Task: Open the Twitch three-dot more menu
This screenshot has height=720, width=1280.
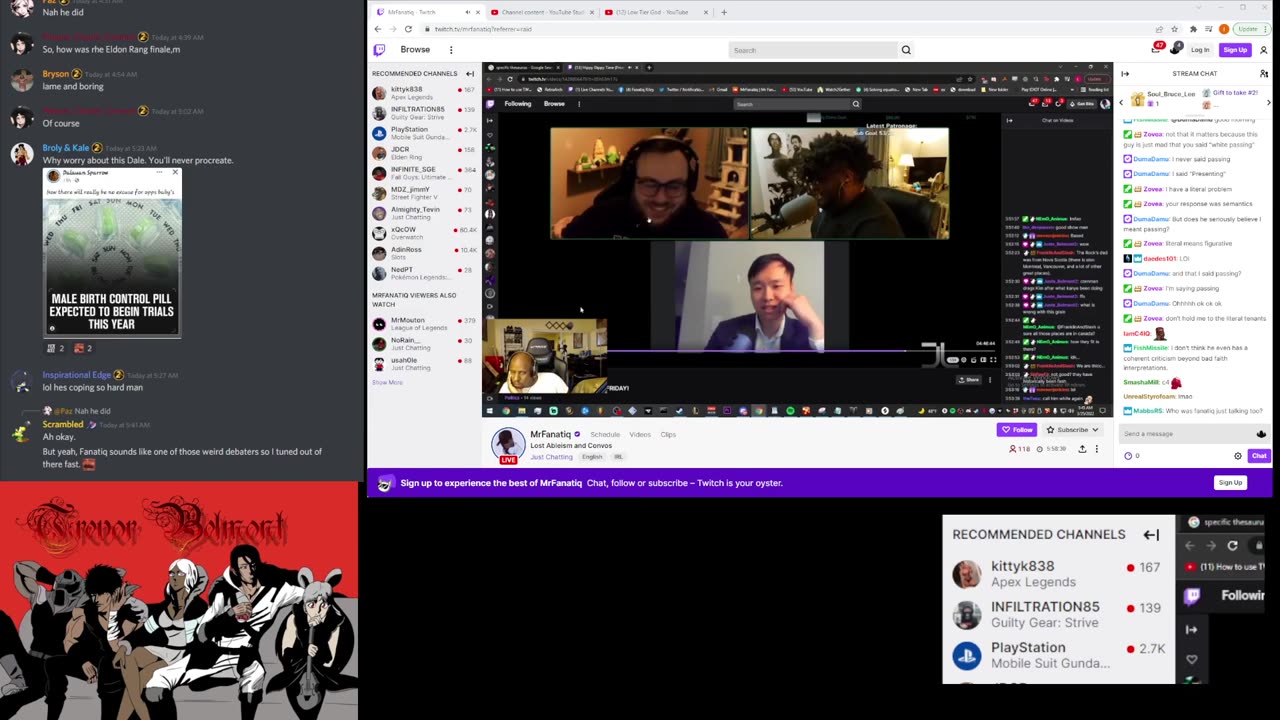Action: (451, 50)
